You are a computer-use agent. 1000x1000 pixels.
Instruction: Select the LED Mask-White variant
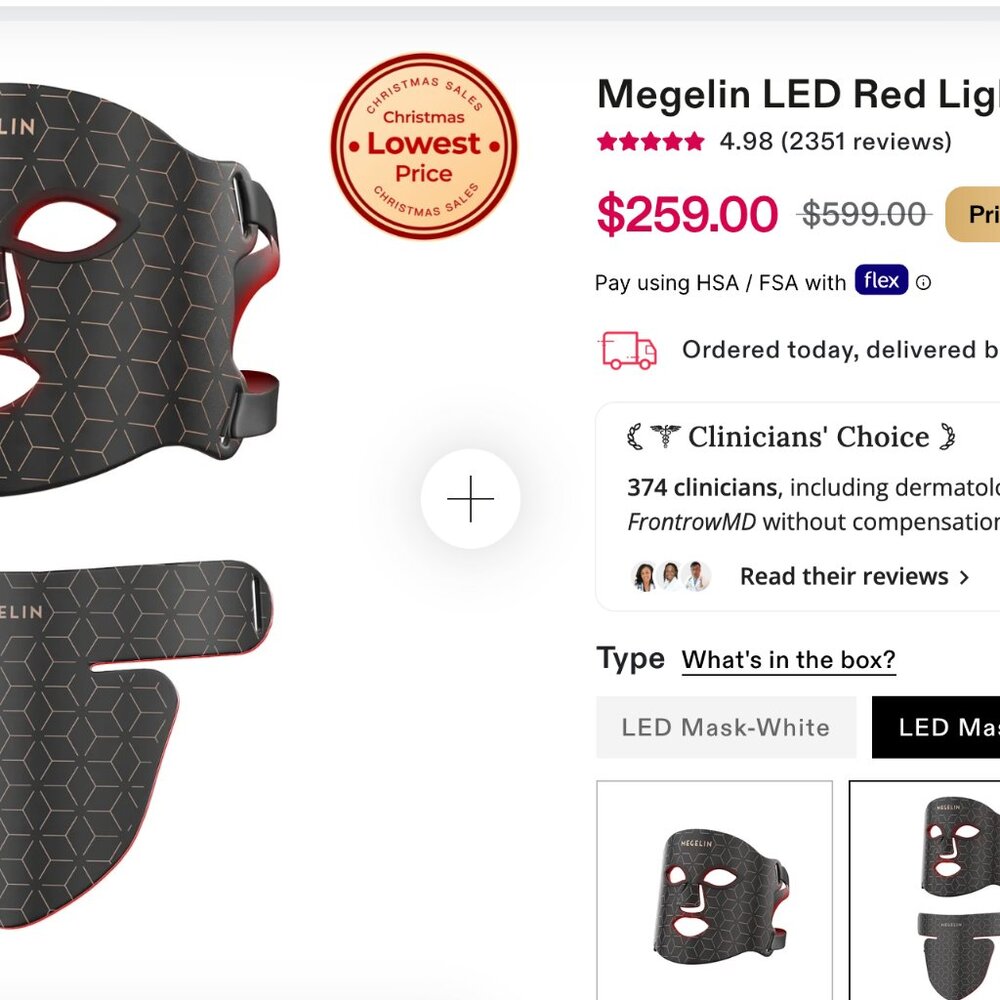click(x=725, y=727)
